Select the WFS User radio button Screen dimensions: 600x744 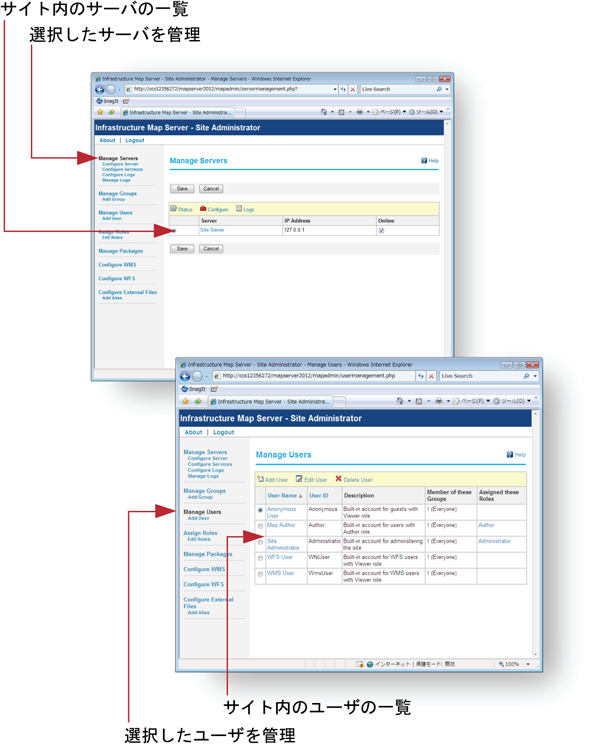point(260,558)
